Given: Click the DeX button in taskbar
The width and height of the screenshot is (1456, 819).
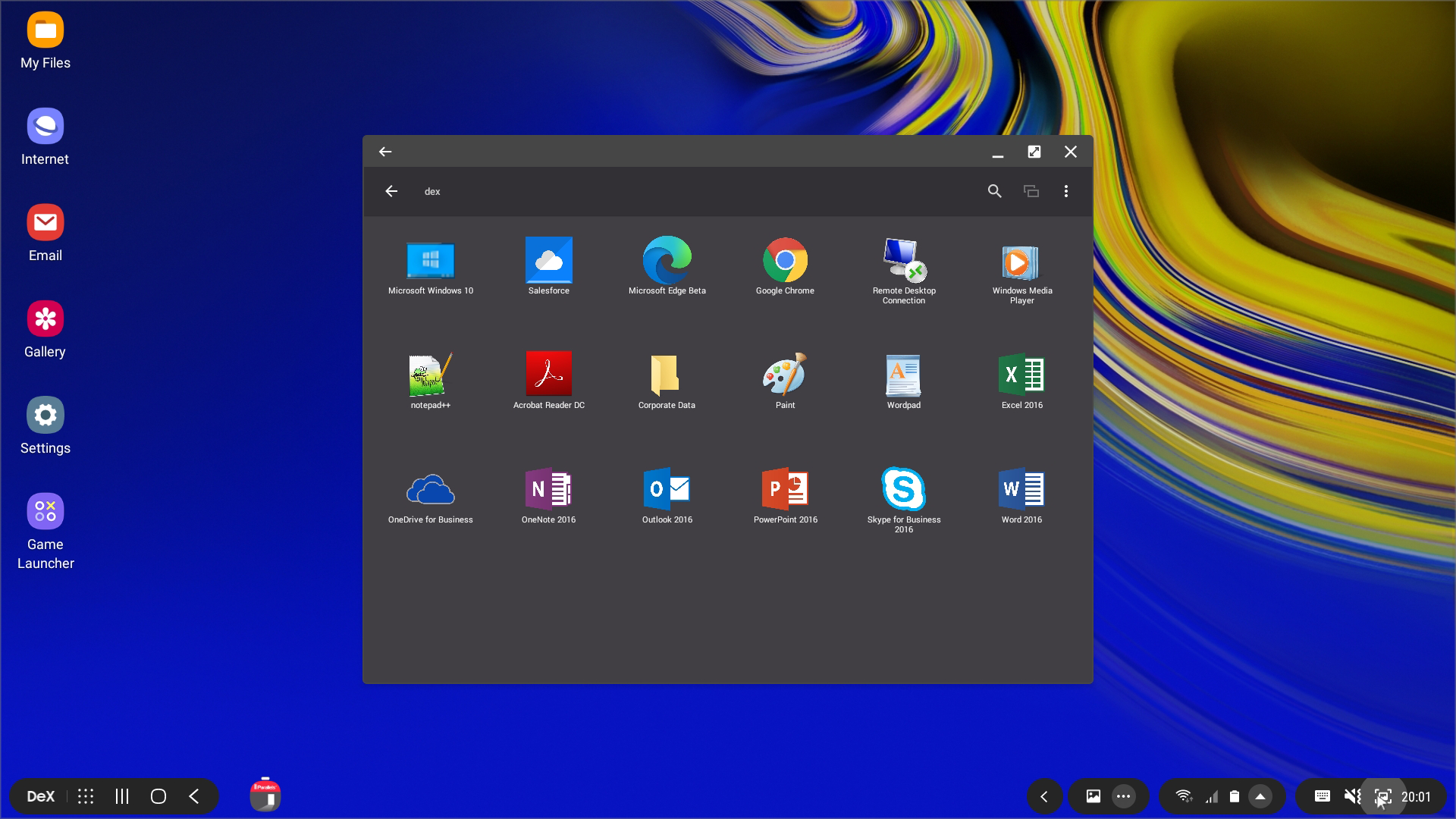Looking at the screenshot, I should point(41,796).
